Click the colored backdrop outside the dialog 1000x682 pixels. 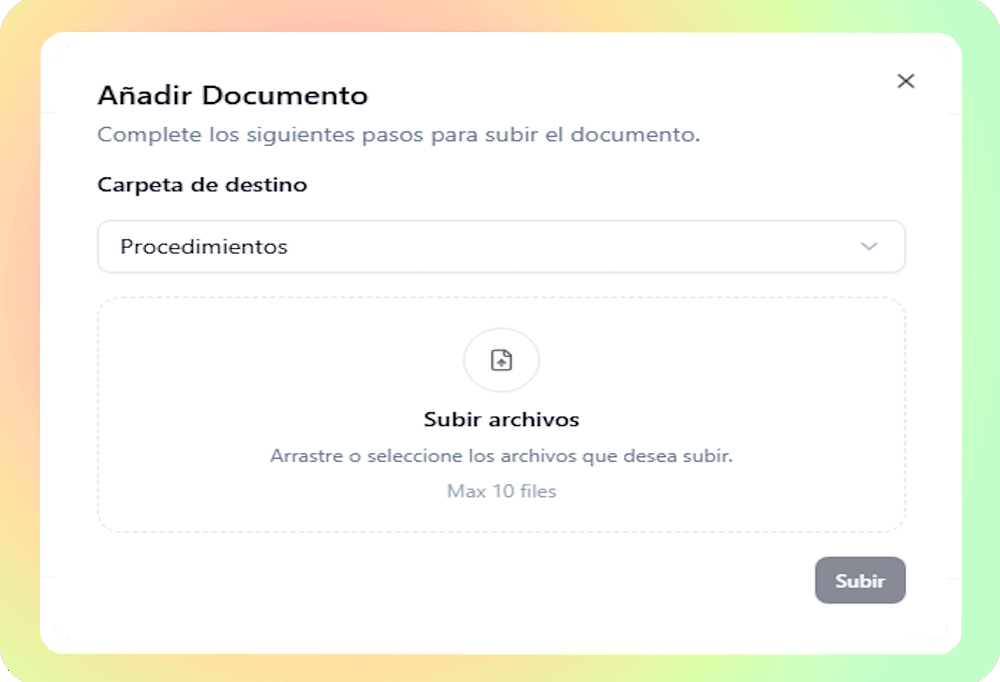[x=18, y=340]
